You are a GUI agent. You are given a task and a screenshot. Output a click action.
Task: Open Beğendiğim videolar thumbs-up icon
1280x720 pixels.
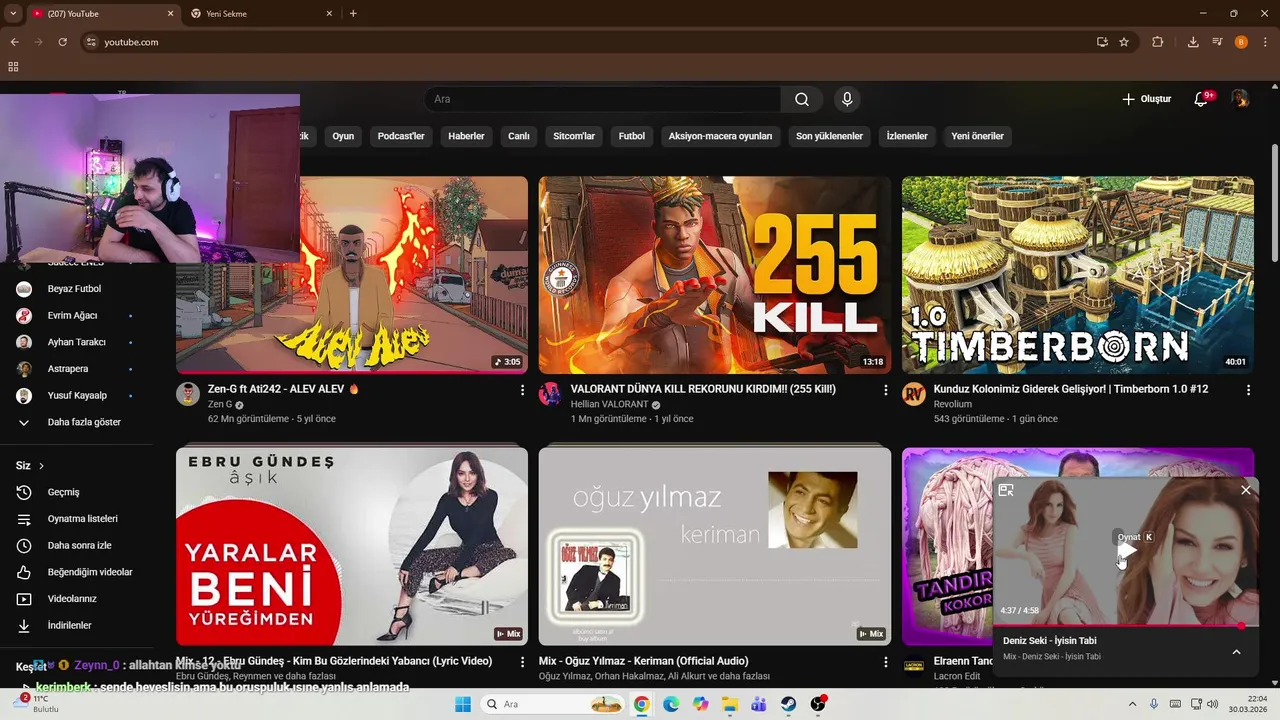tap(24, 572)
